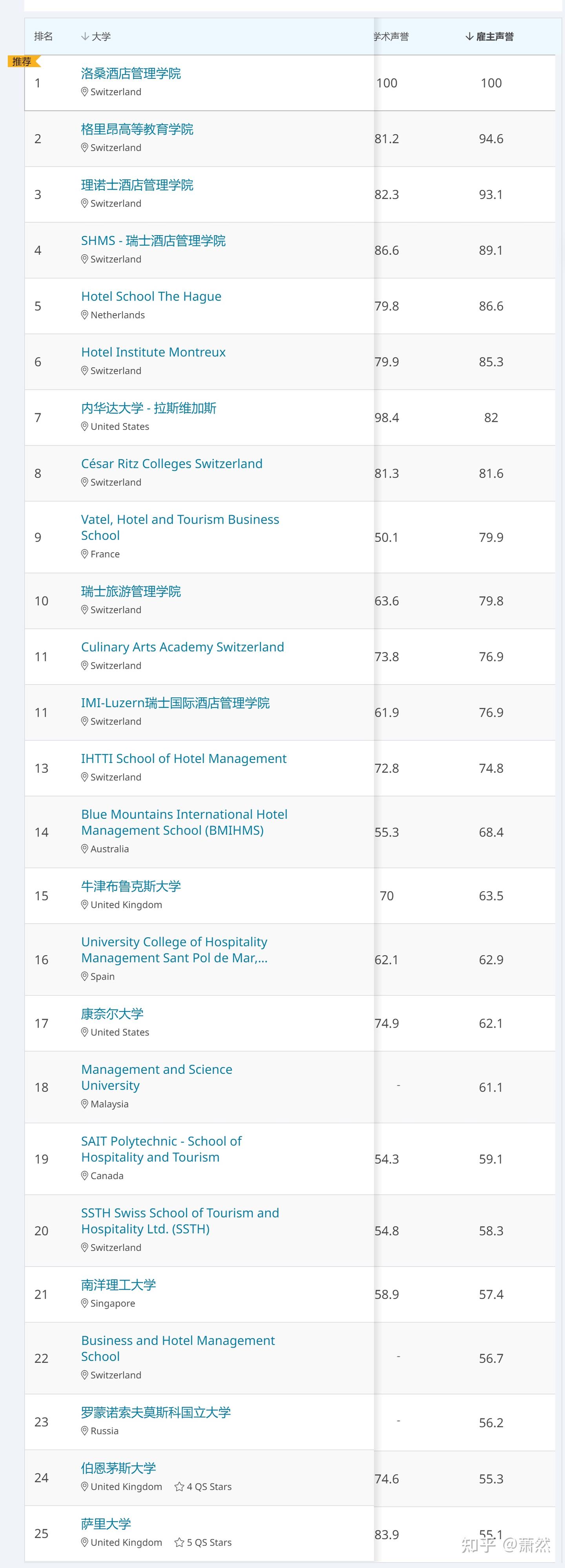
Task: Click academic score 83.9
Action: pyautogui.click(x=387, y=1535)
